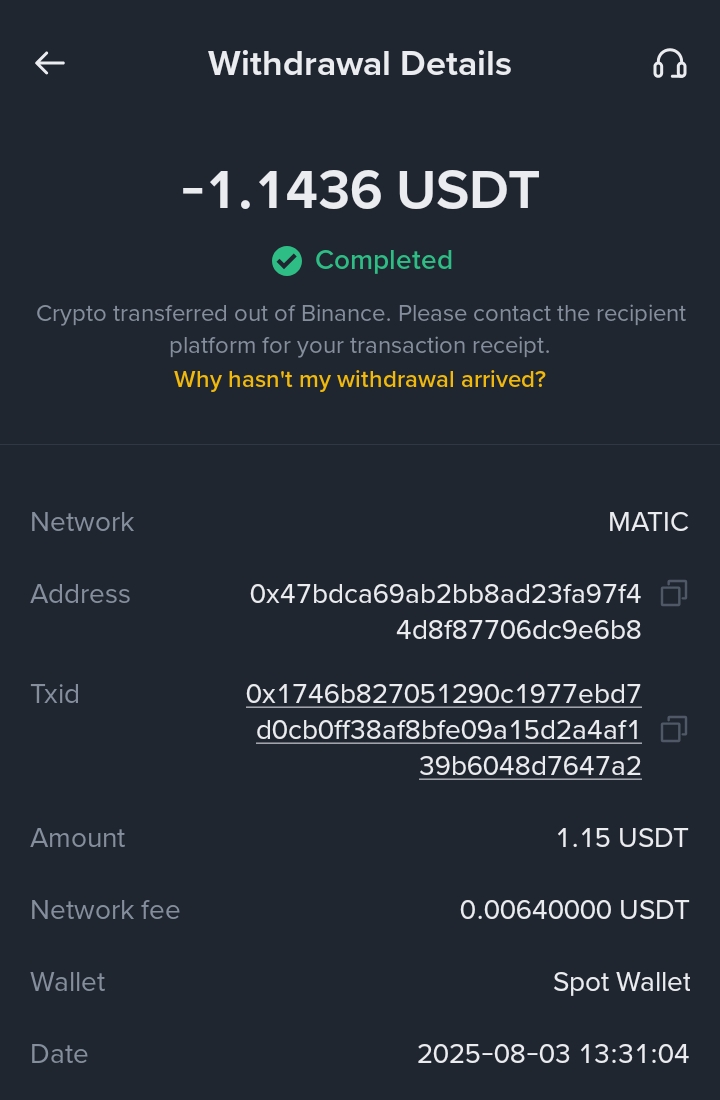Screen dimensions: 720x1100
Task: Tap the Txid row label
Action: (55, 694)
